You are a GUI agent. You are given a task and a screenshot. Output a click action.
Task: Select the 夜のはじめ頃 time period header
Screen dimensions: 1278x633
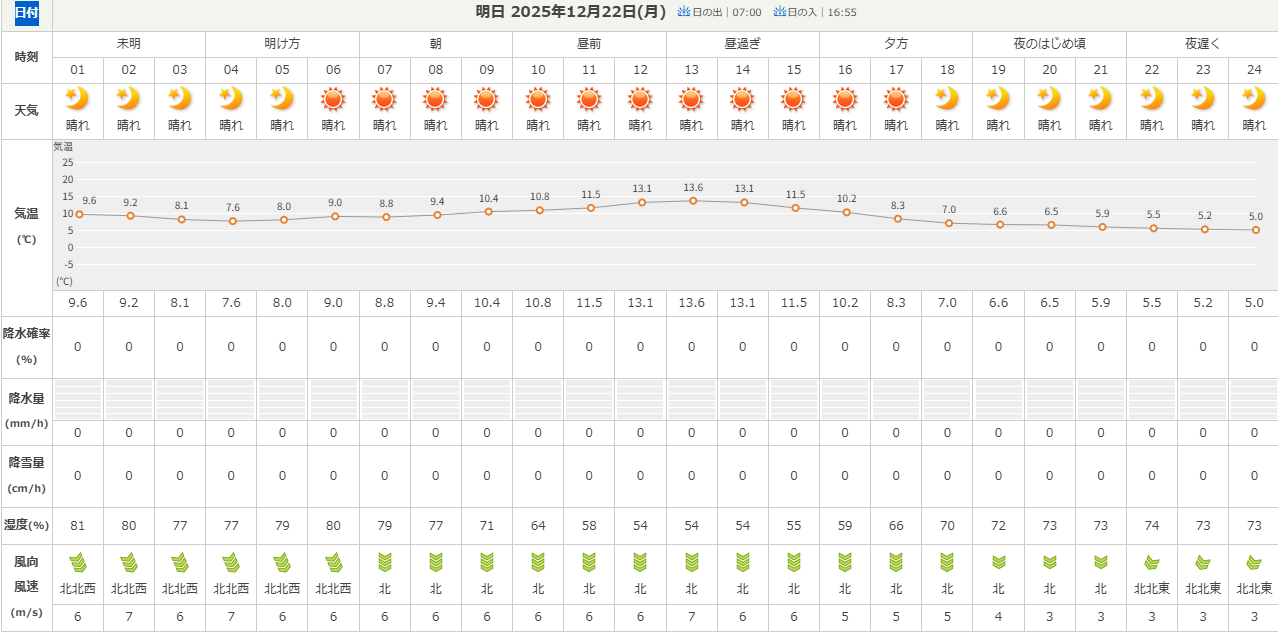coord(1049,44)
